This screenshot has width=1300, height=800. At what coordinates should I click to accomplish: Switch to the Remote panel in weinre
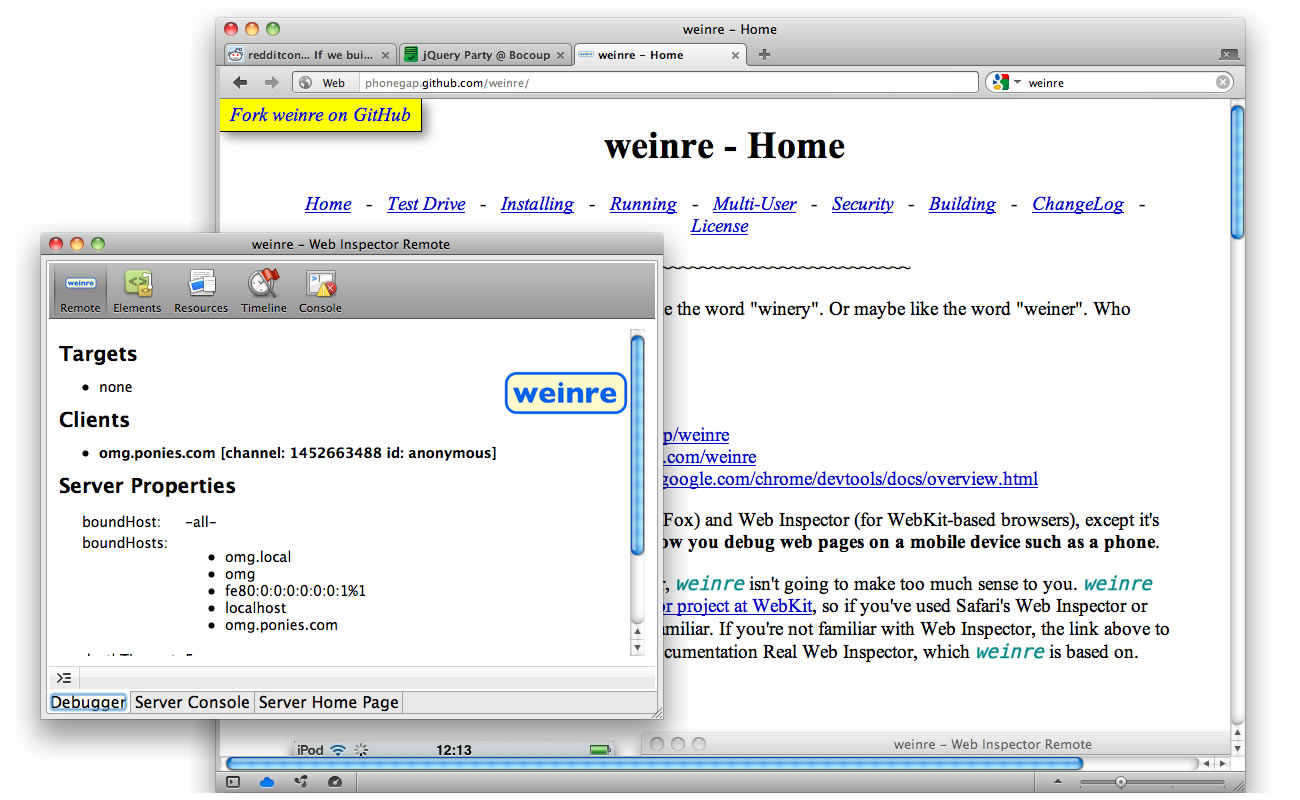coord(79,290)
